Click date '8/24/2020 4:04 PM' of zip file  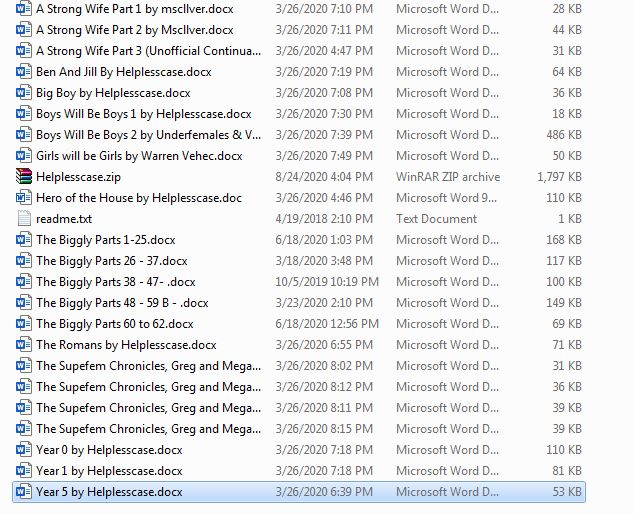click(x=324, y=177)
